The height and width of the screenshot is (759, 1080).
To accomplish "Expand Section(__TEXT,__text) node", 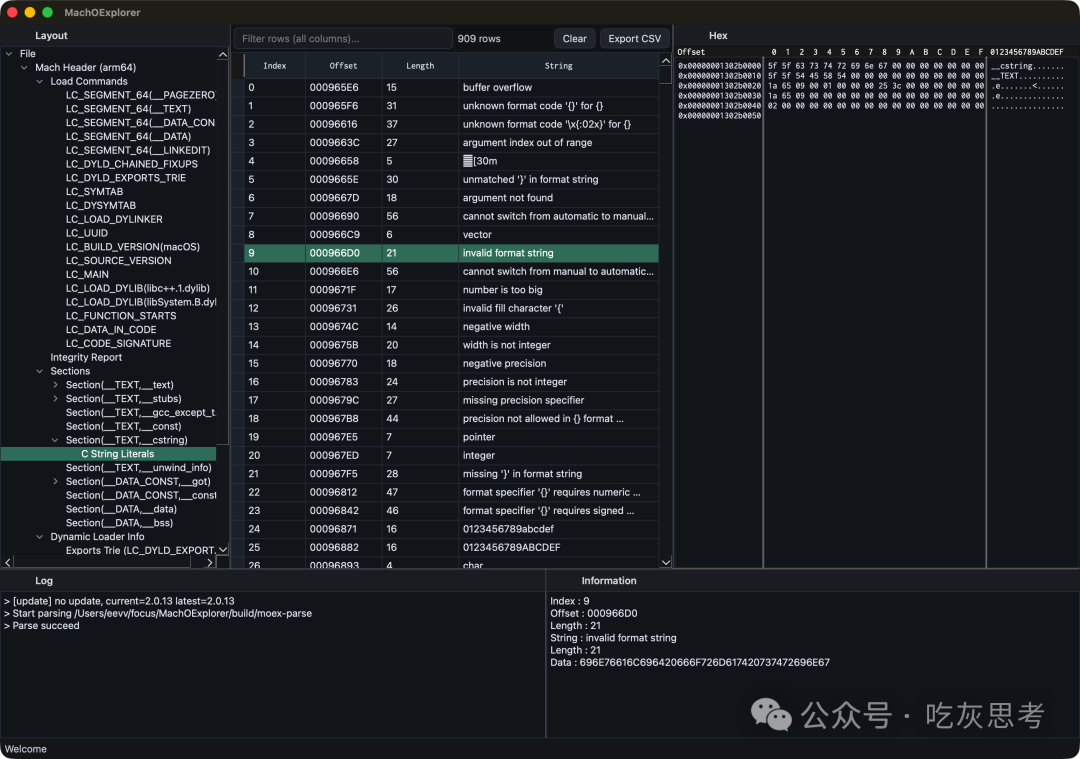I will click(x=55, y=385).
